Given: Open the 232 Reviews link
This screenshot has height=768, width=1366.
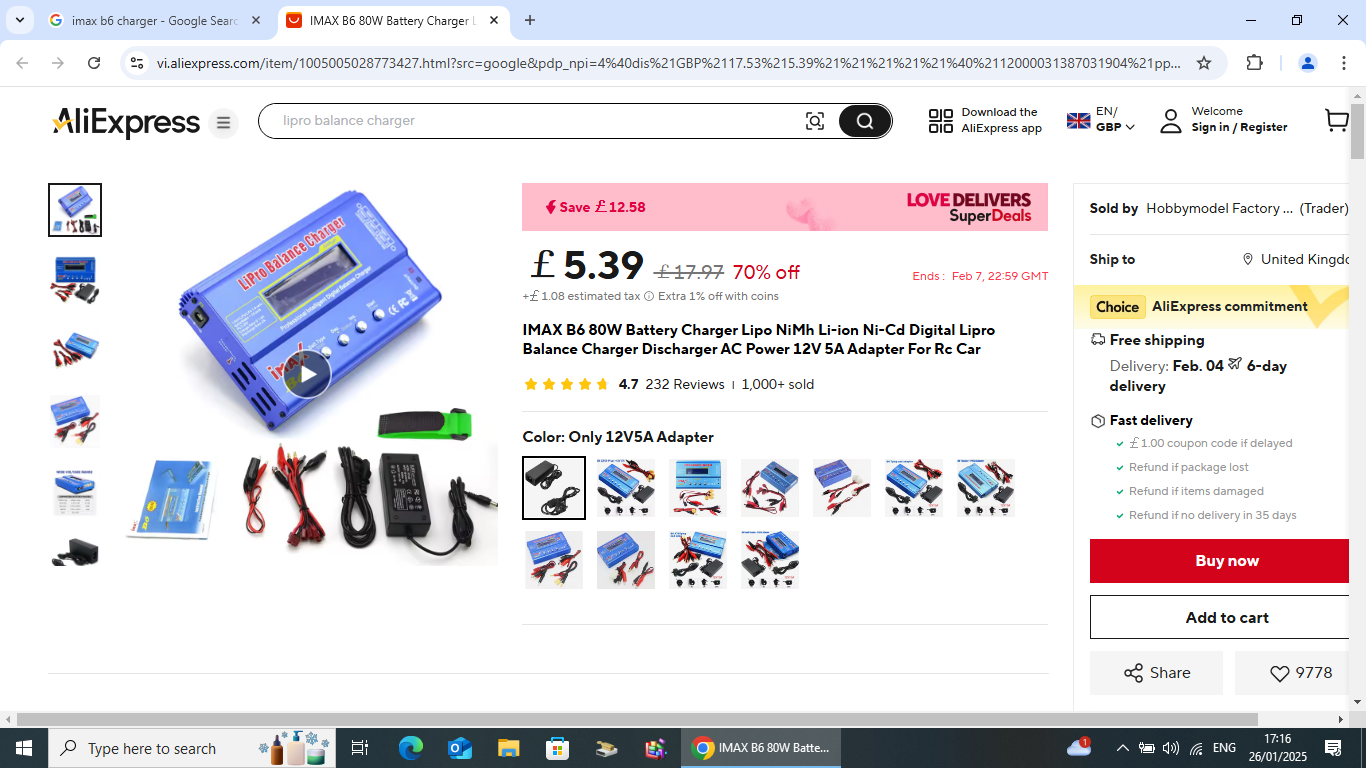Looking at the screenshot, I should (685, 384).
